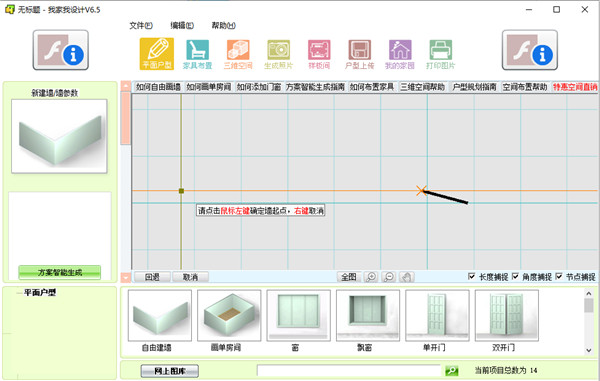Toggle the 角度捕捉 angle snap checkbox
The image size is (600, 381).
[x=515, y=276]
